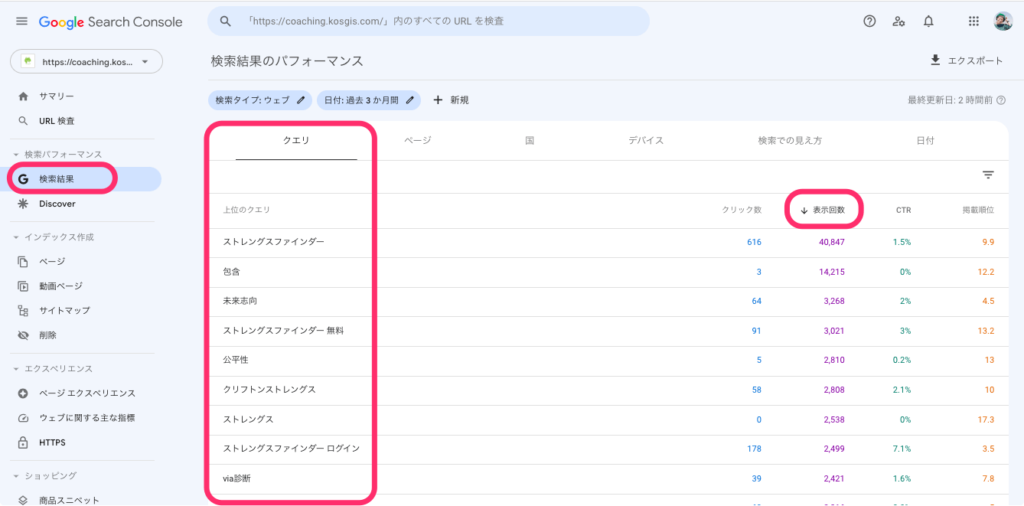Open the table filter rows icon
The image size is (1024, 506).
tap(988, 175)
